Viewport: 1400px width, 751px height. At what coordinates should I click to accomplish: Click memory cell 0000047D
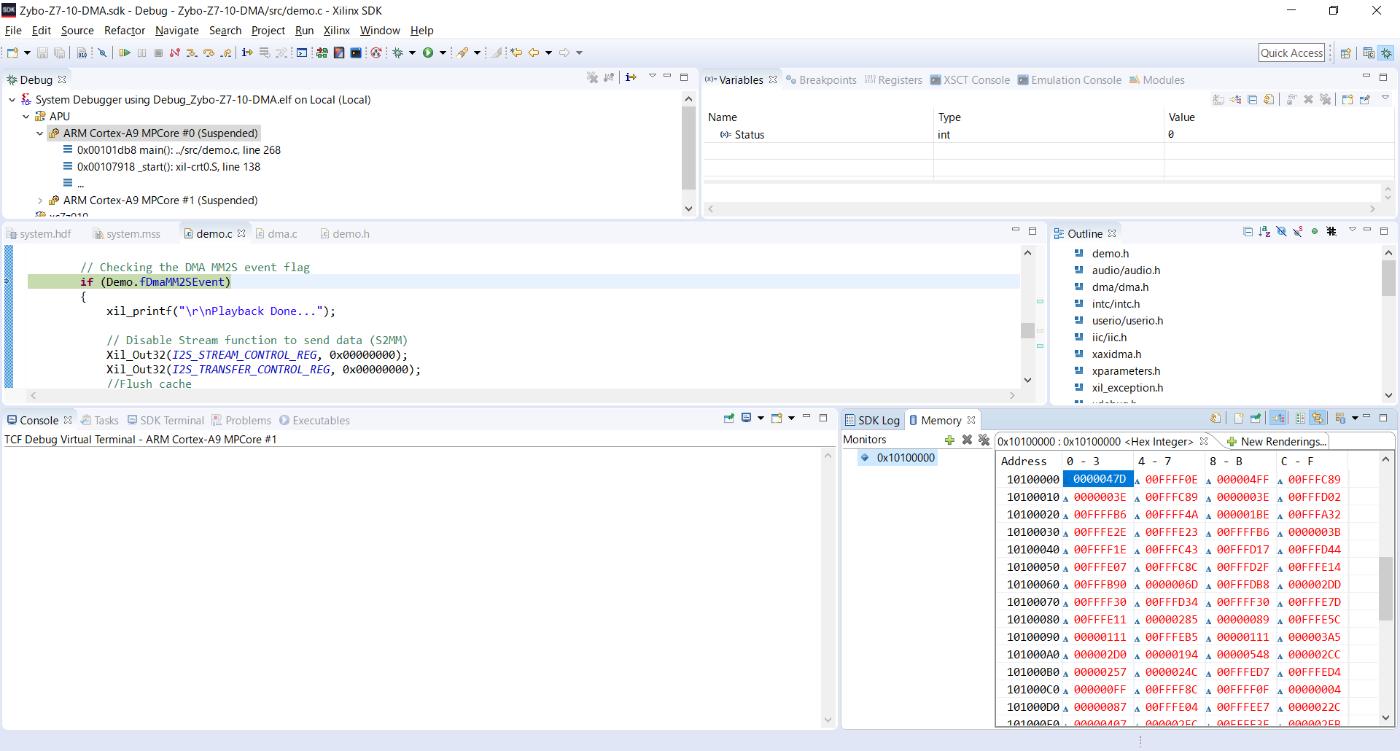pyautogui.click(x=1098, y=479)
